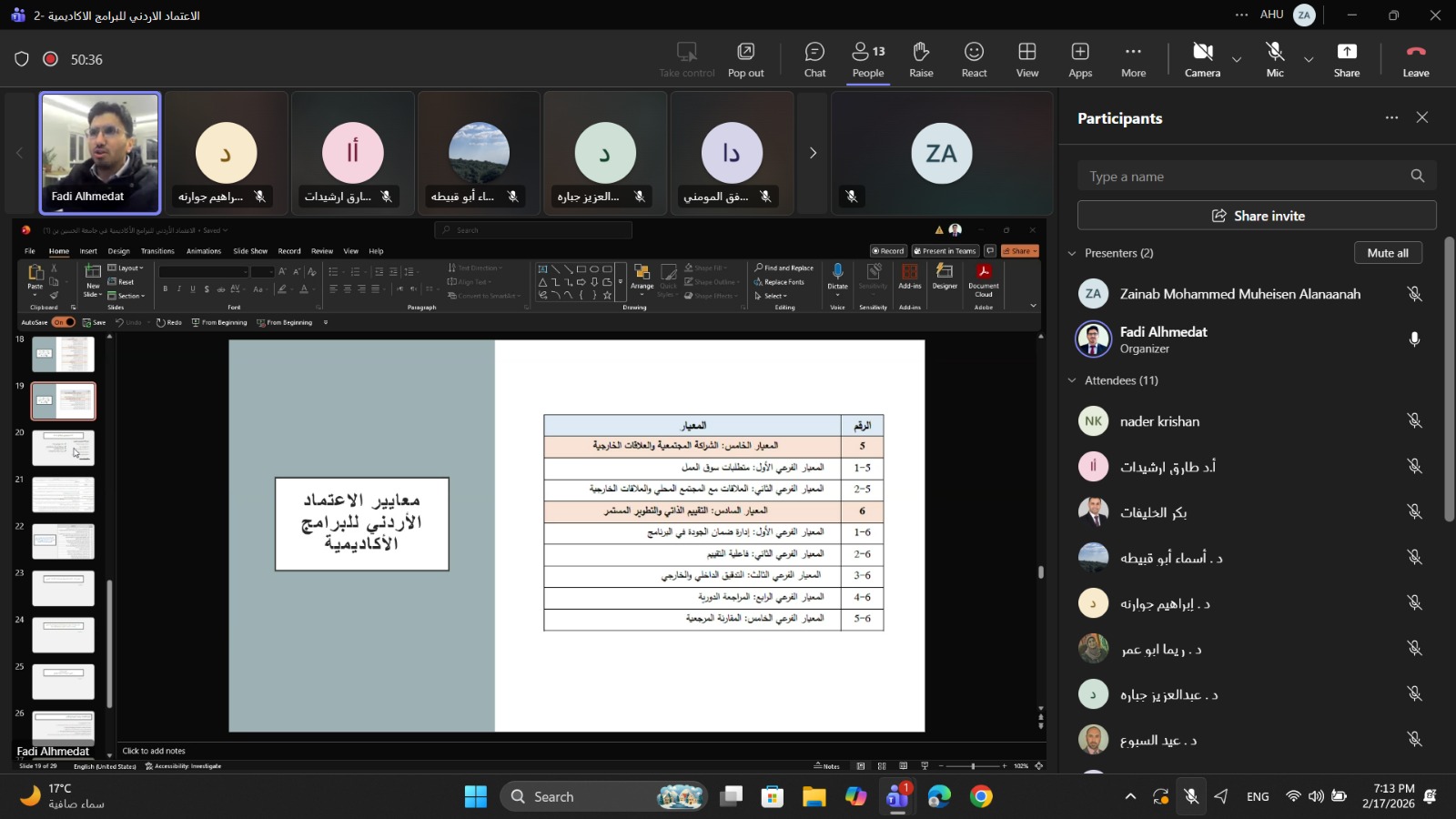Toggle the Camera on
Image resolution: width=1456 pixels, height=819 pixels.
click(1202, 60)
